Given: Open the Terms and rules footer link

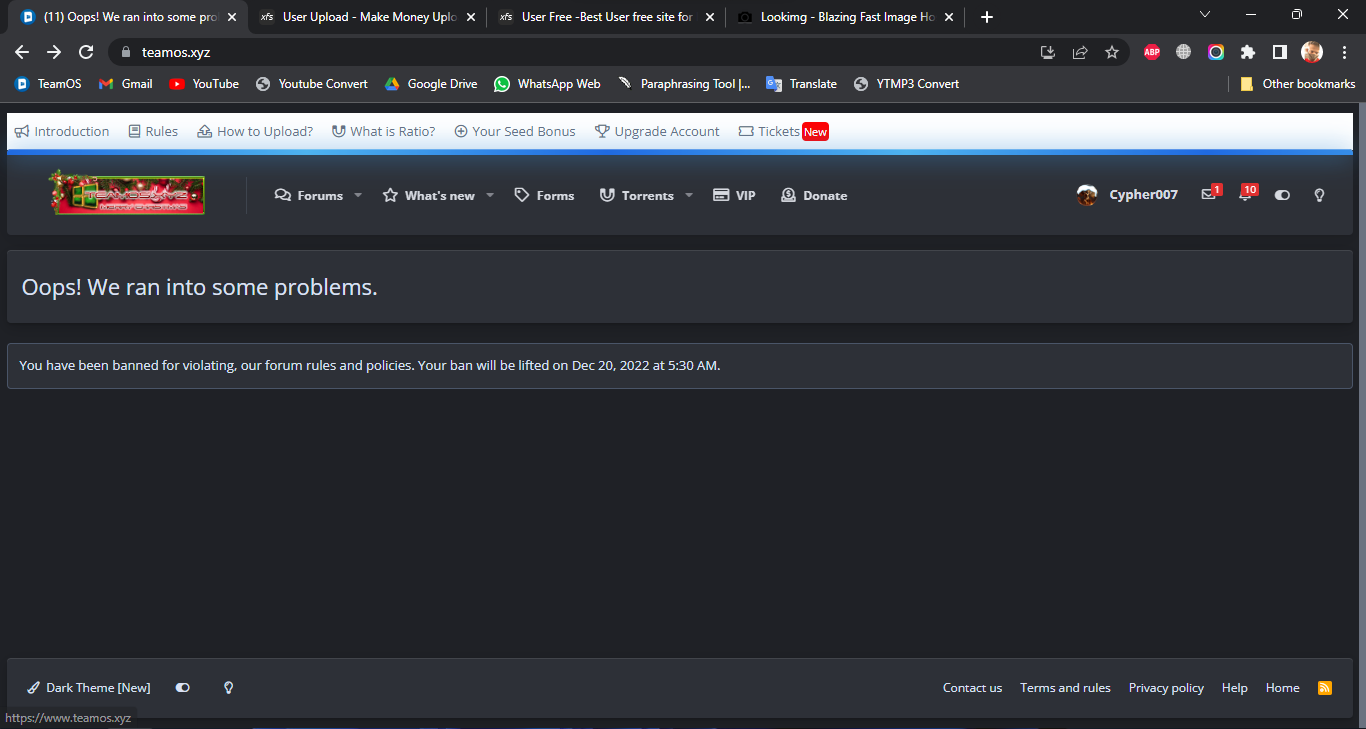Looking at the screenshot, I should pyautogui.click(x=1065, y=688).
